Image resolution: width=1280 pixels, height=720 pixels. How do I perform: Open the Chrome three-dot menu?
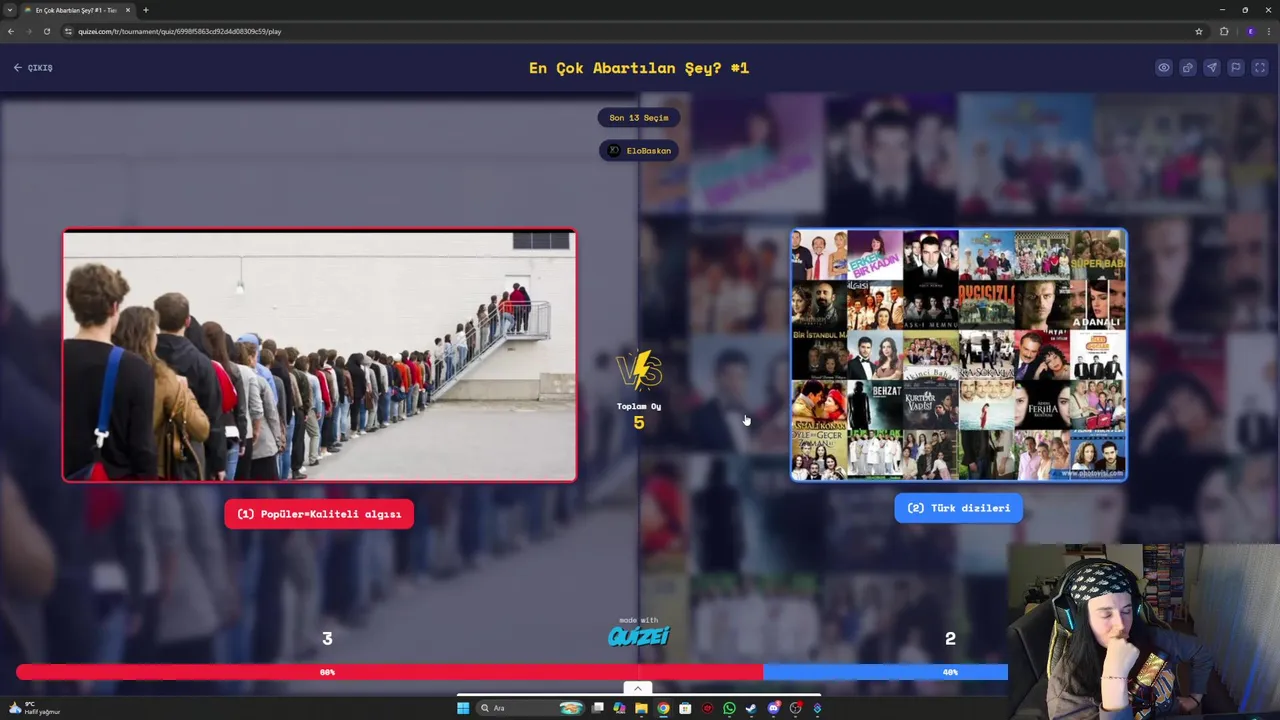point(1269,31)
